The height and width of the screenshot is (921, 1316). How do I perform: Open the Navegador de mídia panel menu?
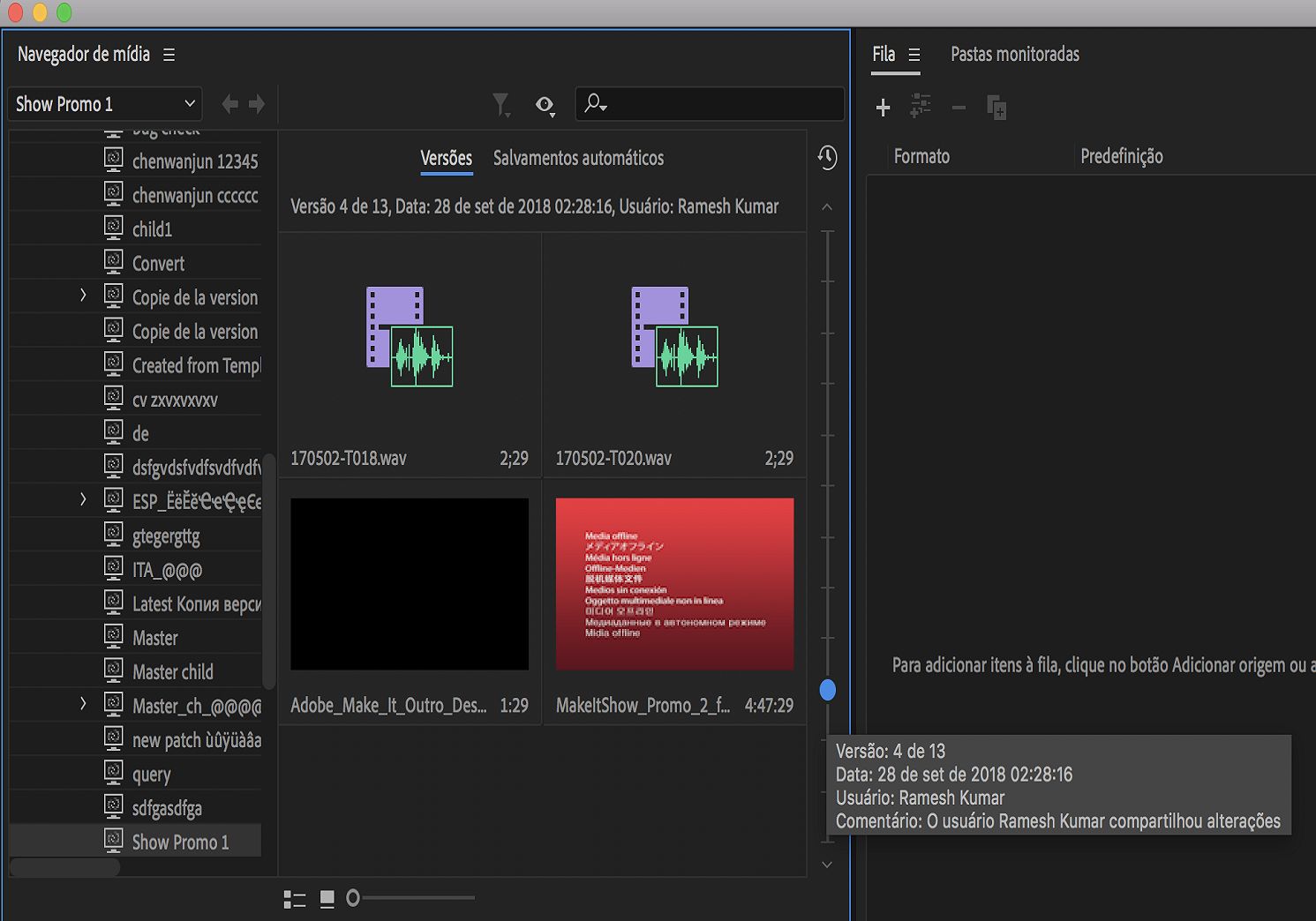(169, 55)
